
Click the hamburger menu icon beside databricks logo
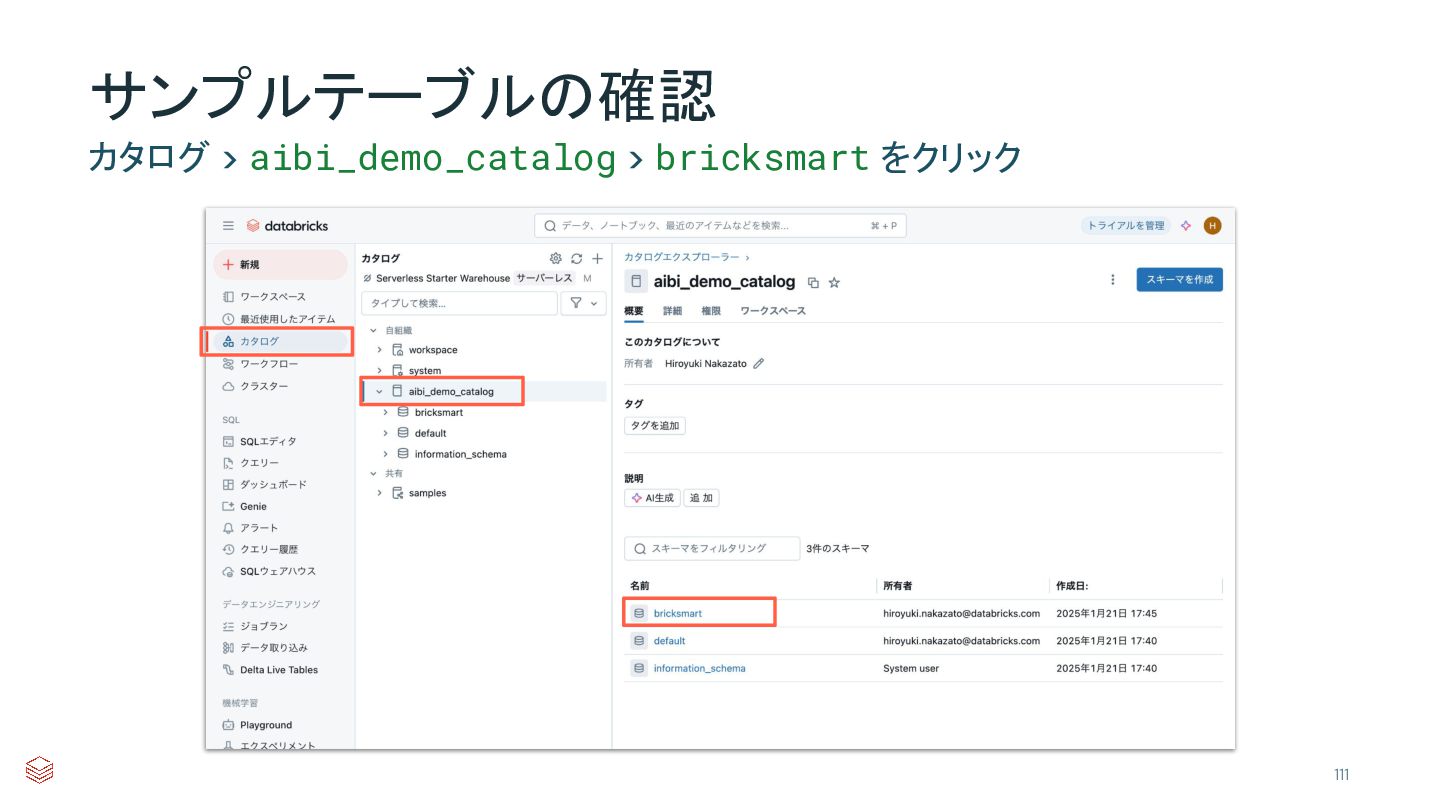228,226
